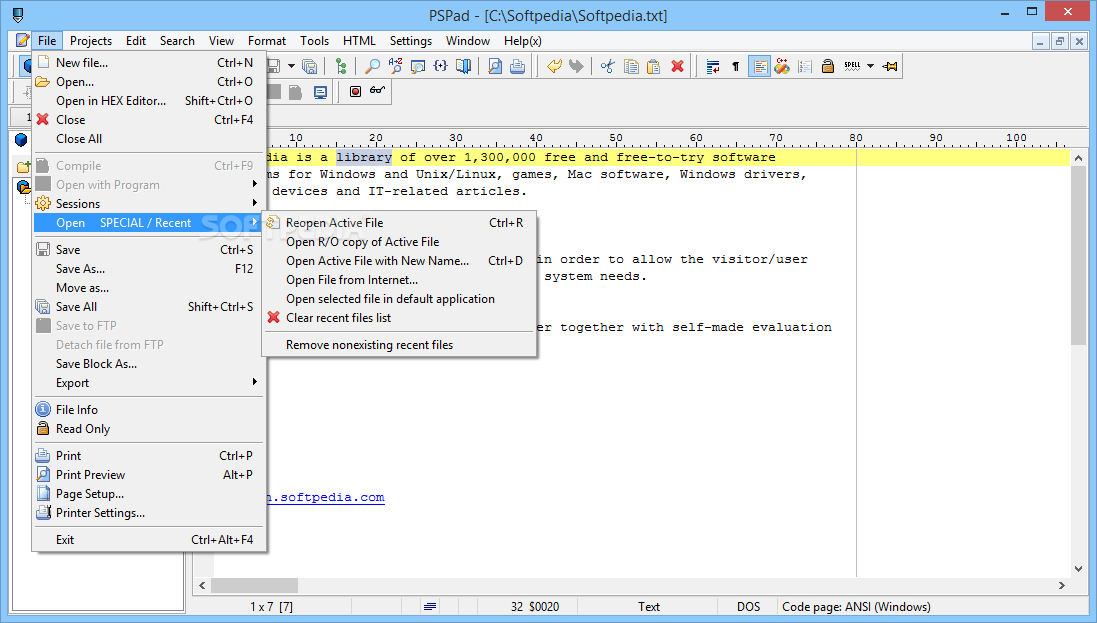Click the notepad icon left of File menu
The width and height of the screenshot is (1097, 623).
click(x=22, y=41)
